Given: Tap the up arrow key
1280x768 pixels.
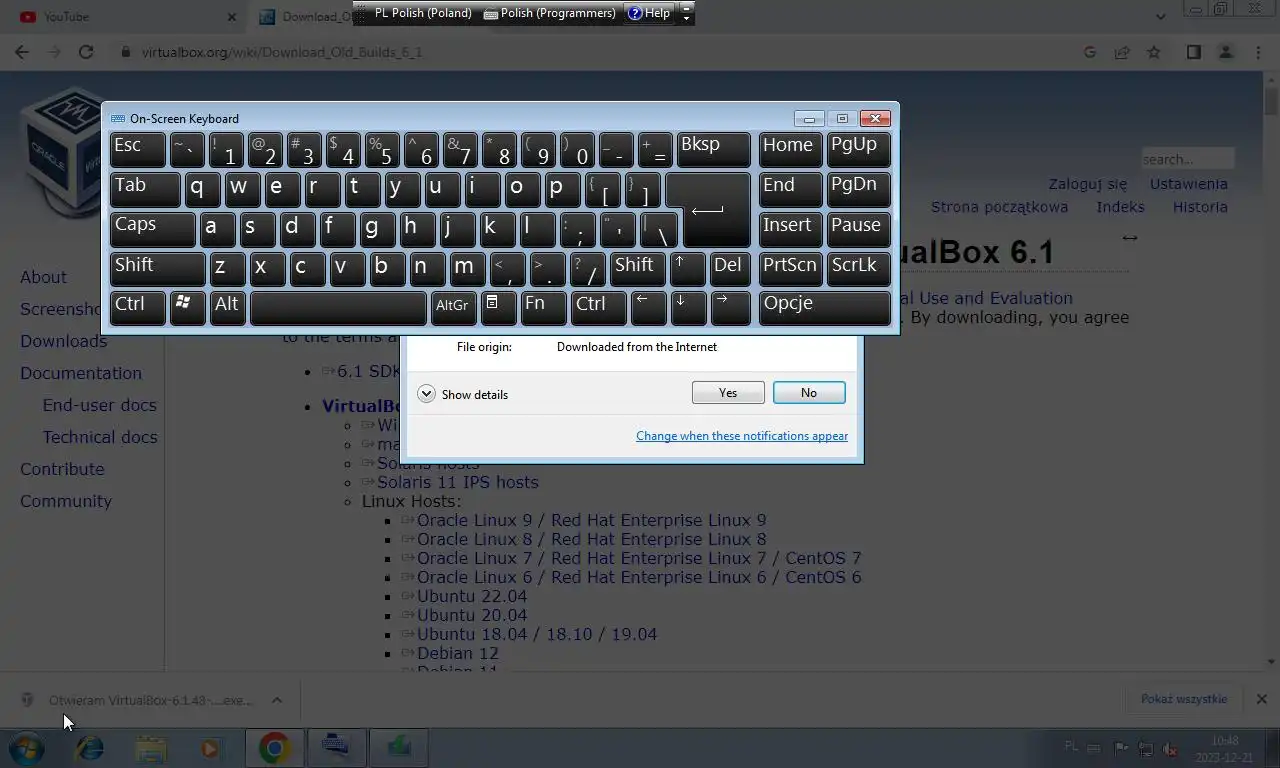Looking at the screenshot, I should click(688, 268).
